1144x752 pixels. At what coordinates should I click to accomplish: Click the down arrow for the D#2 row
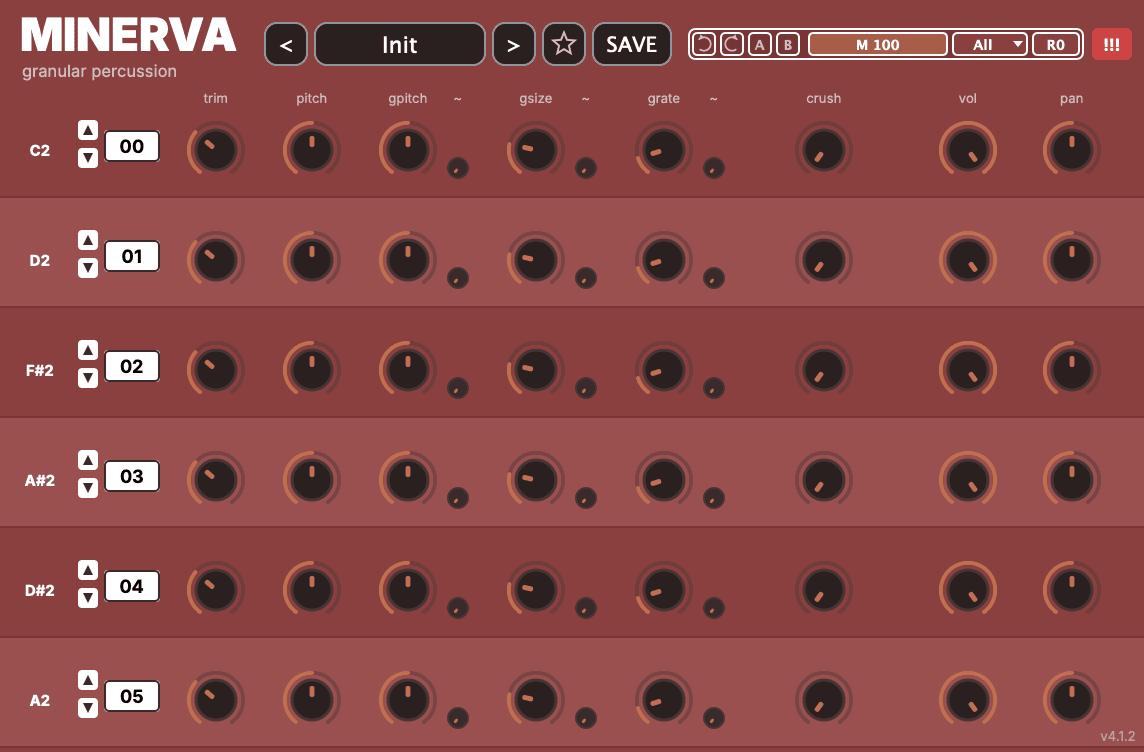point(88,598)
